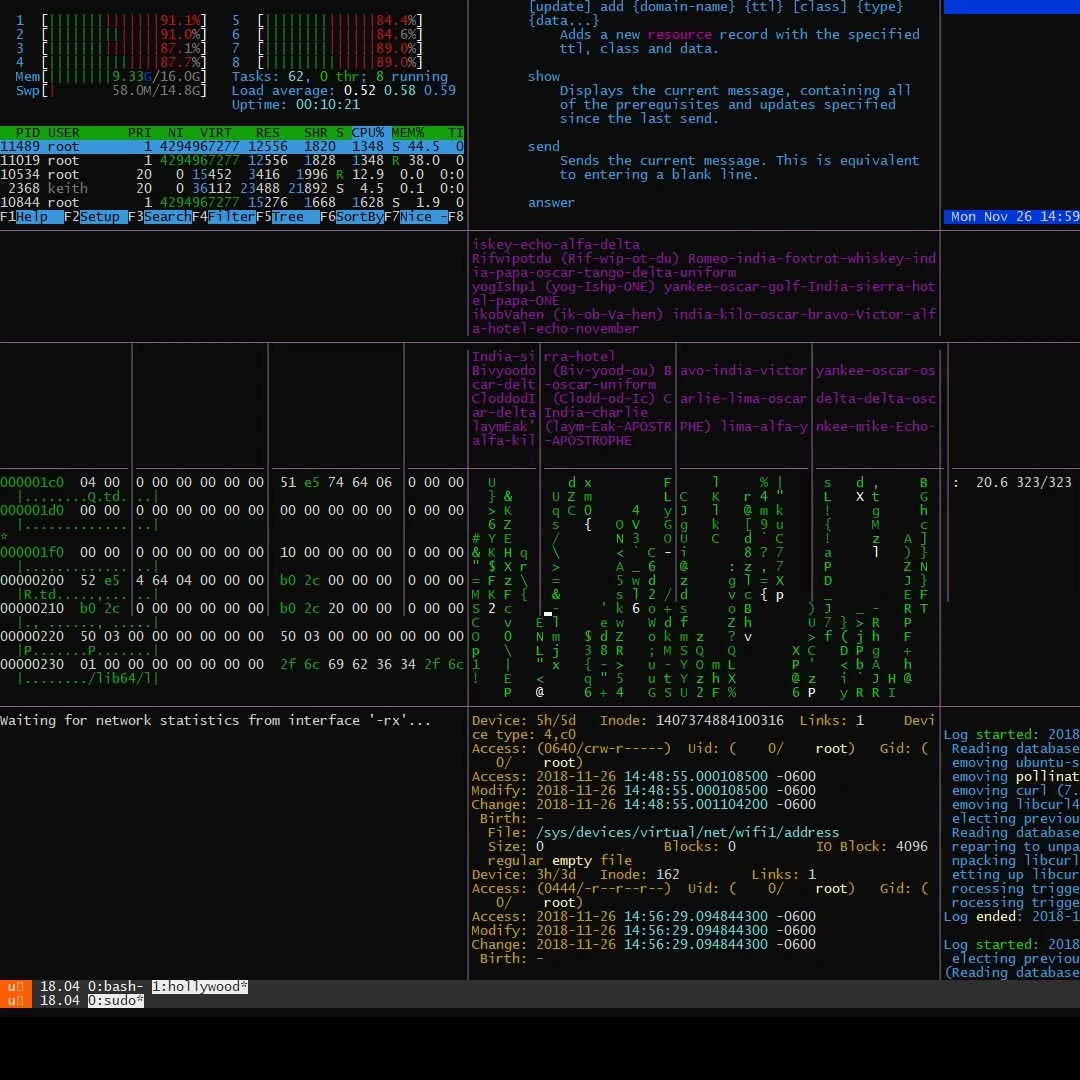
Task: Select process 2368 keith row
Action: click(x=232, y=189)
